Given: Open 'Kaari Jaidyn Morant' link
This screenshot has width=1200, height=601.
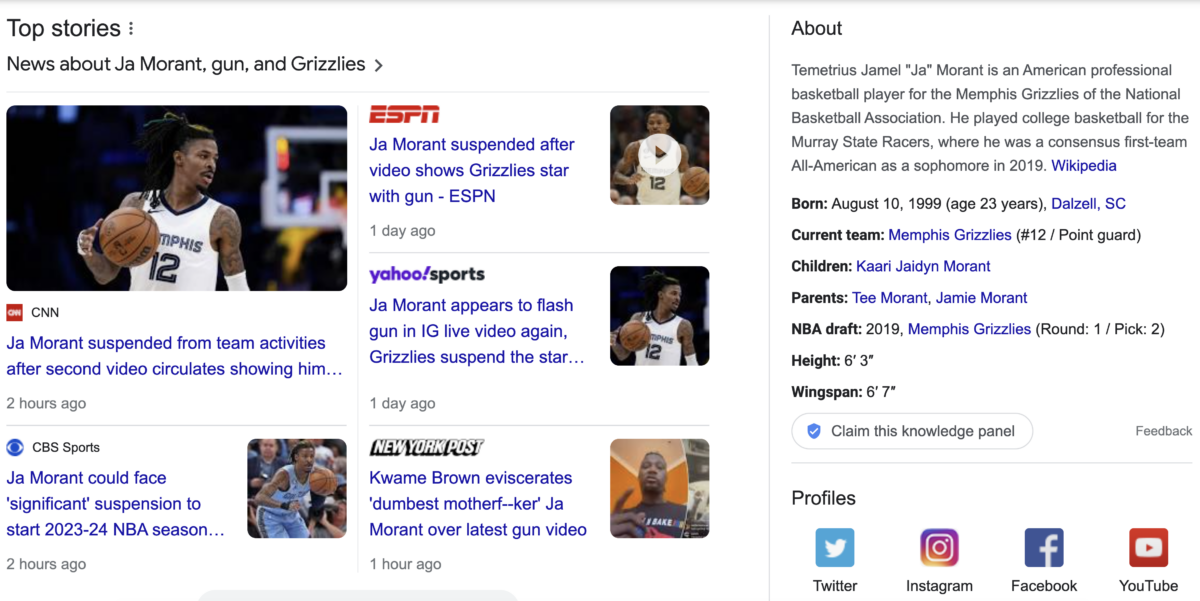Looking at the screenshot, I should 923,266.
